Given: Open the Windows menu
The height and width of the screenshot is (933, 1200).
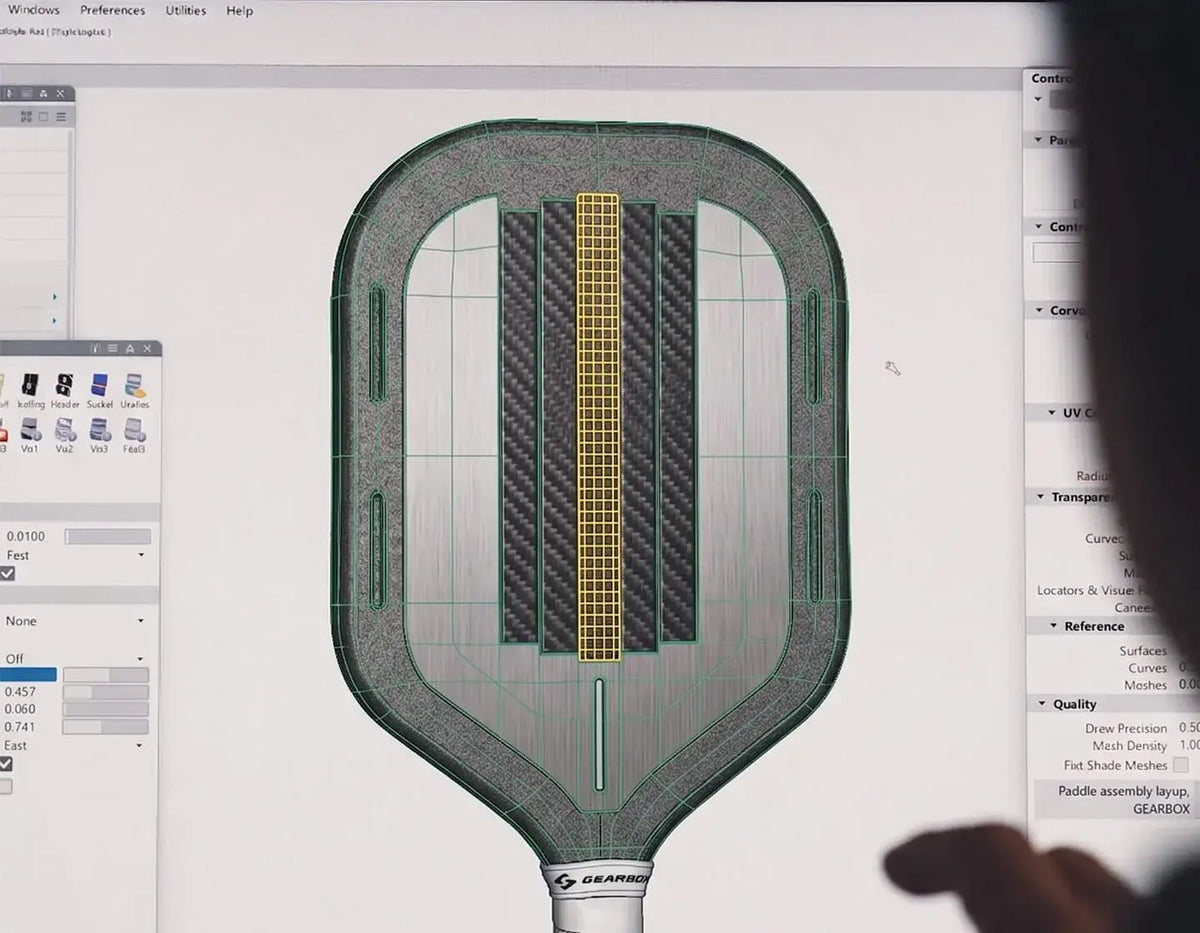Looking at the screenshot, I should pos(33,10).
